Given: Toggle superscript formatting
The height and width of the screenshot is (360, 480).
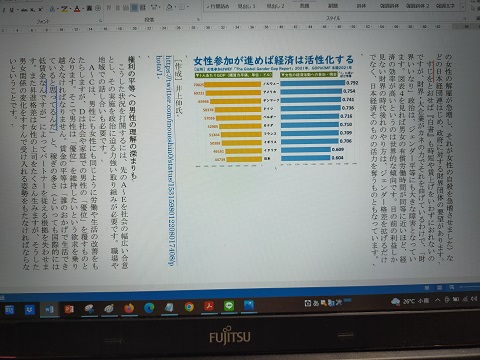Looking at the screenshot, I should pos(40,10).
